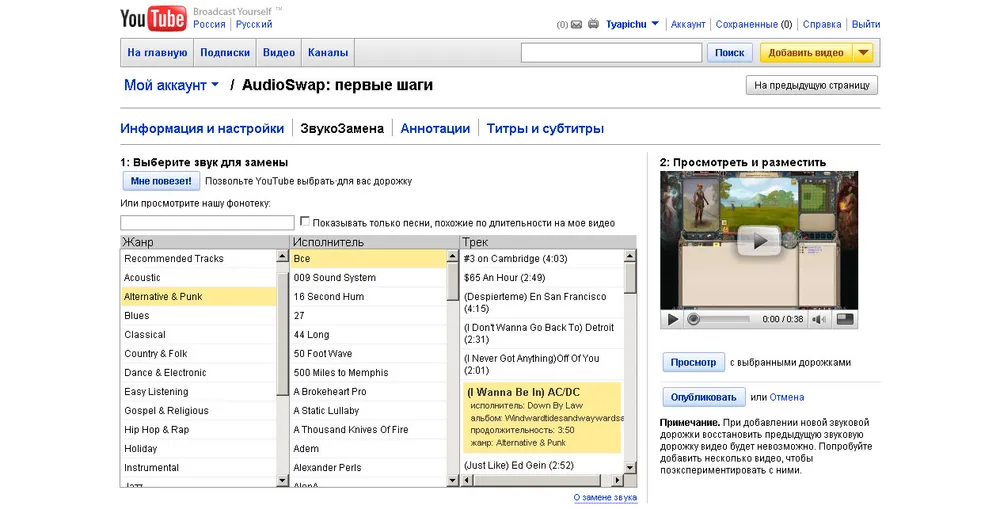The image size is (1000, 509).
Task: Open the Добавить видео dropdown arrow
Action: 863,53
